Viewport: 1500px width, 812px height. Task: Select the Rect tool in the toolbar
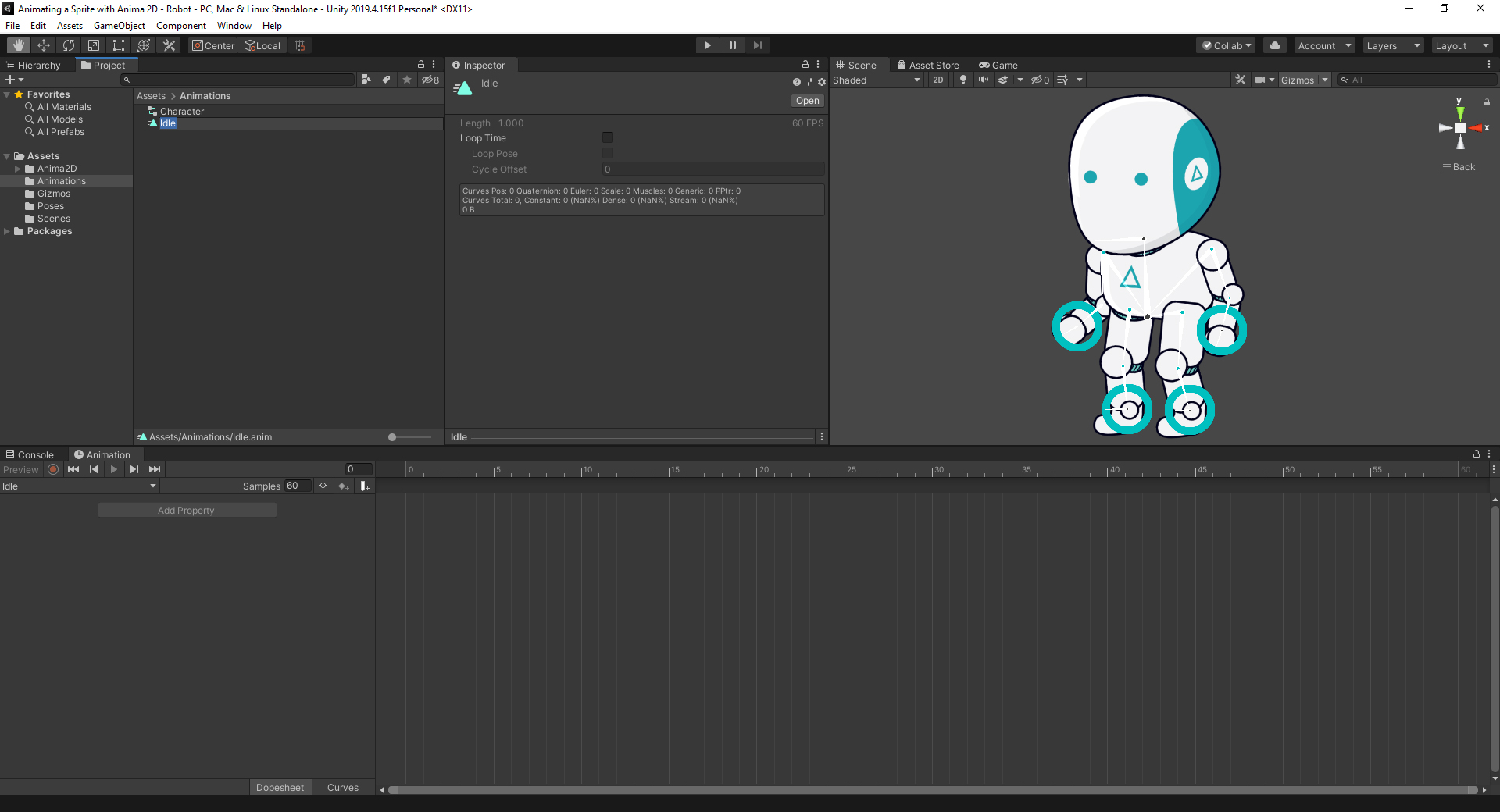(118, 45)
